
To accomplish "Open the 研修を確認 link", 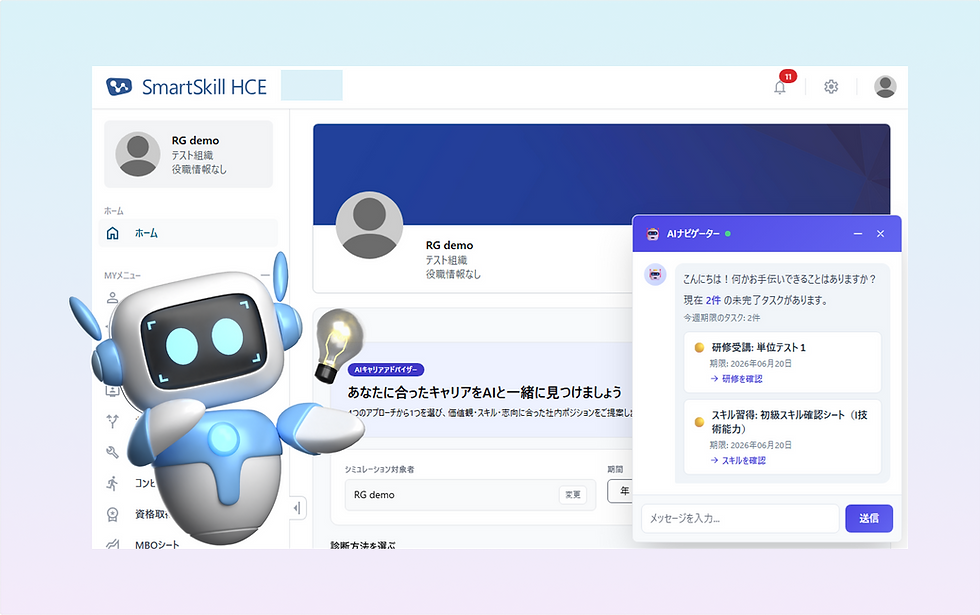I will [736, 379].
